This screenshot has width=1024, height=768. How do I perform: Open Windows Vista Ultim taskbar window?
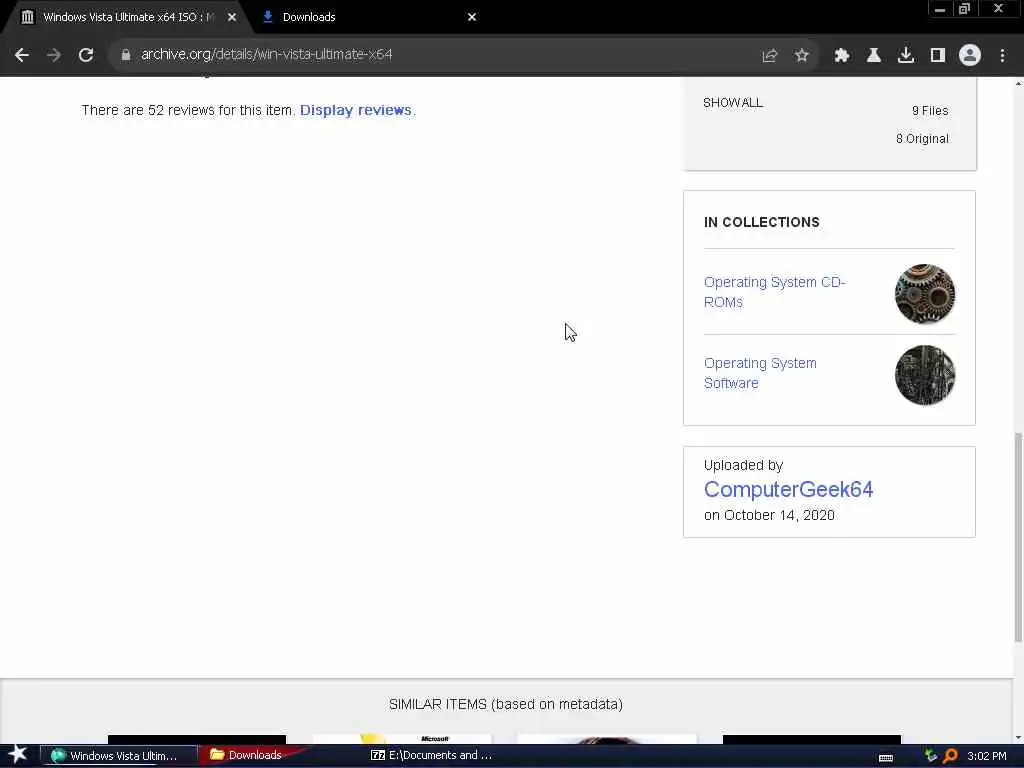tap(120, 756)
